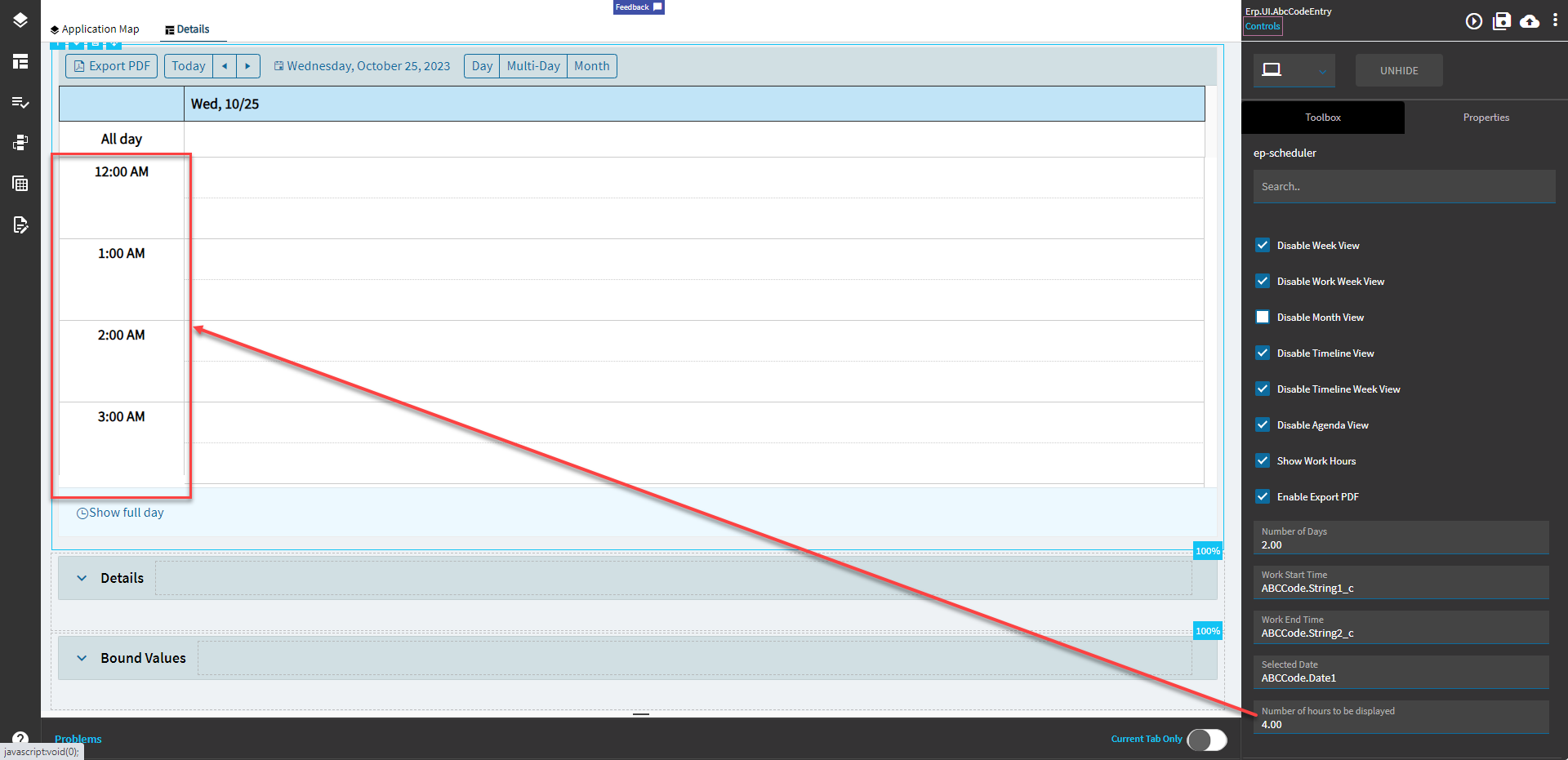Click the Selected Date field

click(1401, 672)
